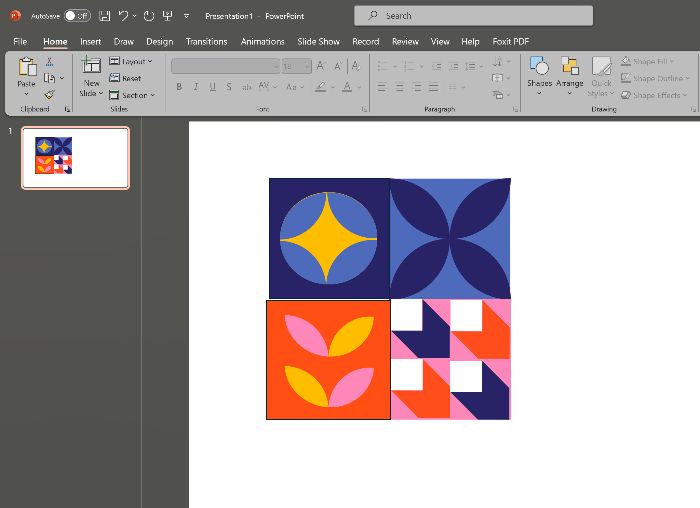This screenshot has height=508, width=700.
Task: Start presentation from beginning icon
Action: pyautogui.click(x=167, y=16)
